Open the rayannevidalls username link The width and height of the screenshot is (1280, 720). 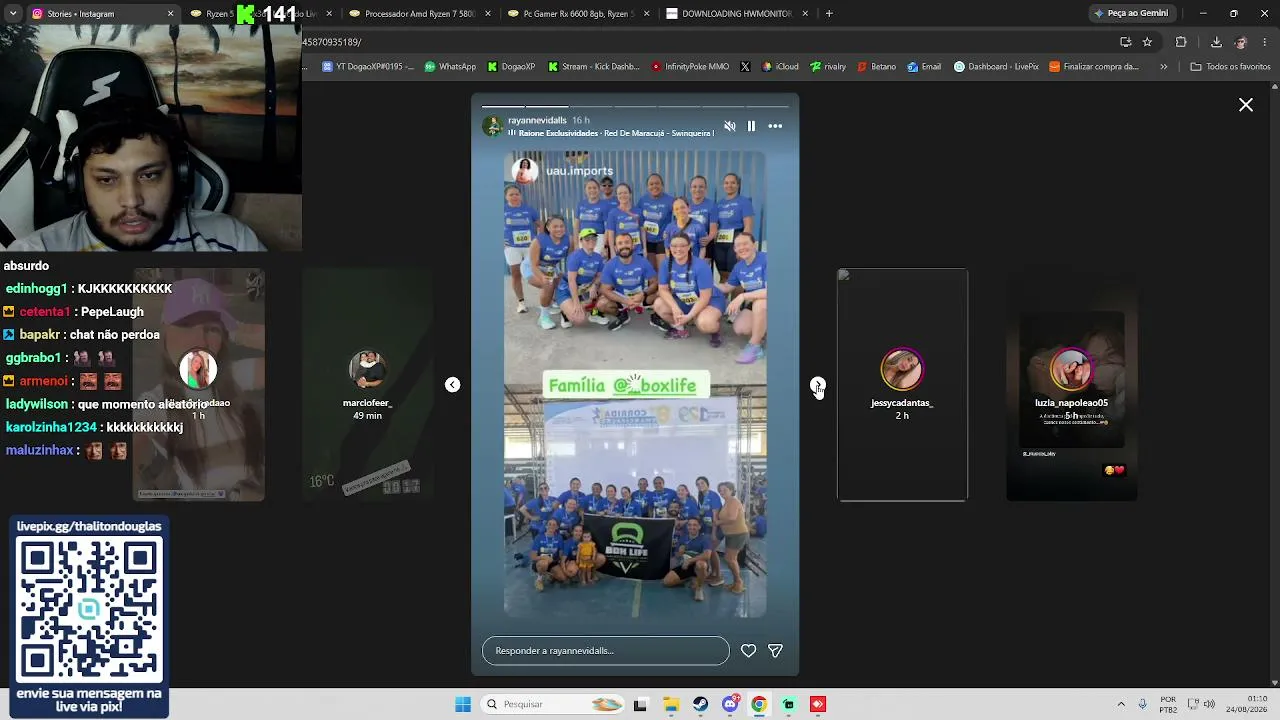point(537,120)
